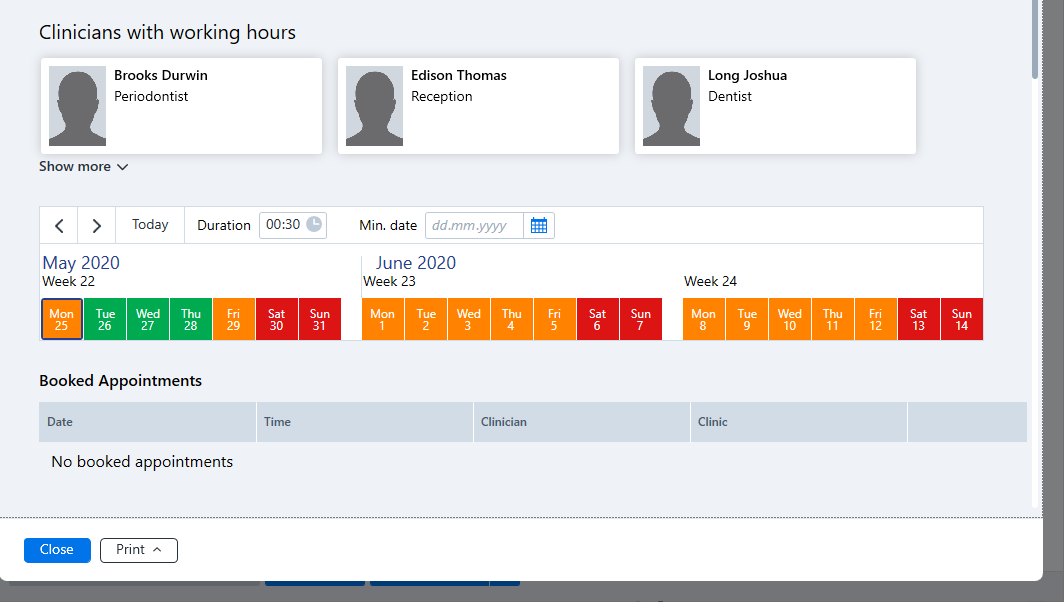Go to previous weeks with left arrow

[x=59, y=225]
